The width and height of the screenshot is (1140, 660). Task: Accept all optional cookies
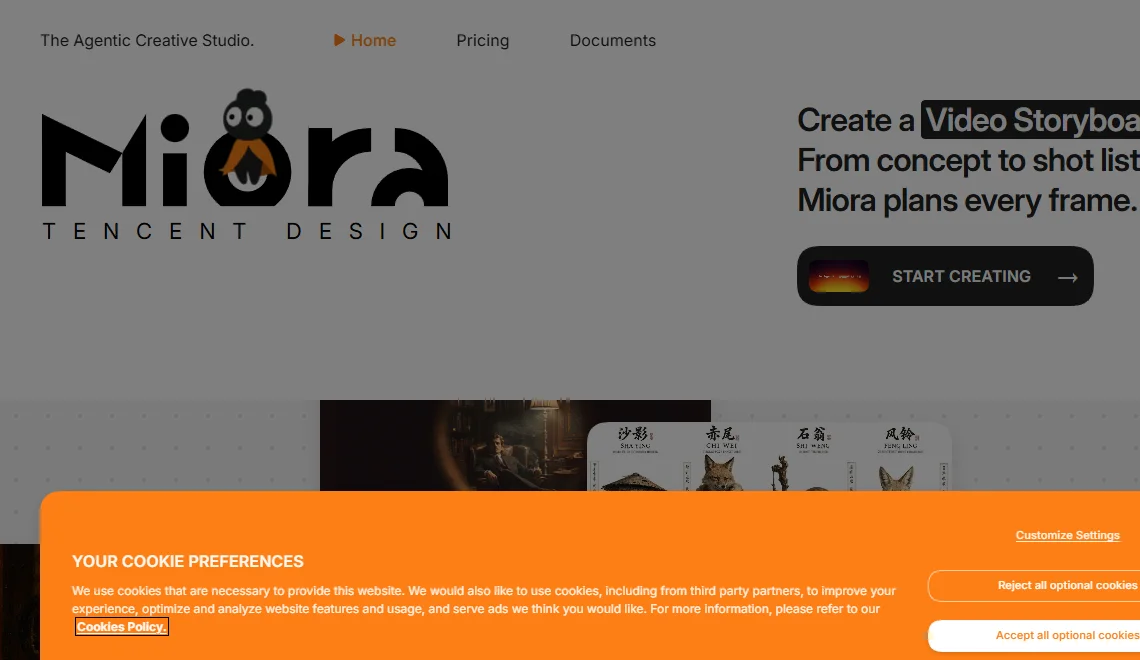coord(1036,635)
